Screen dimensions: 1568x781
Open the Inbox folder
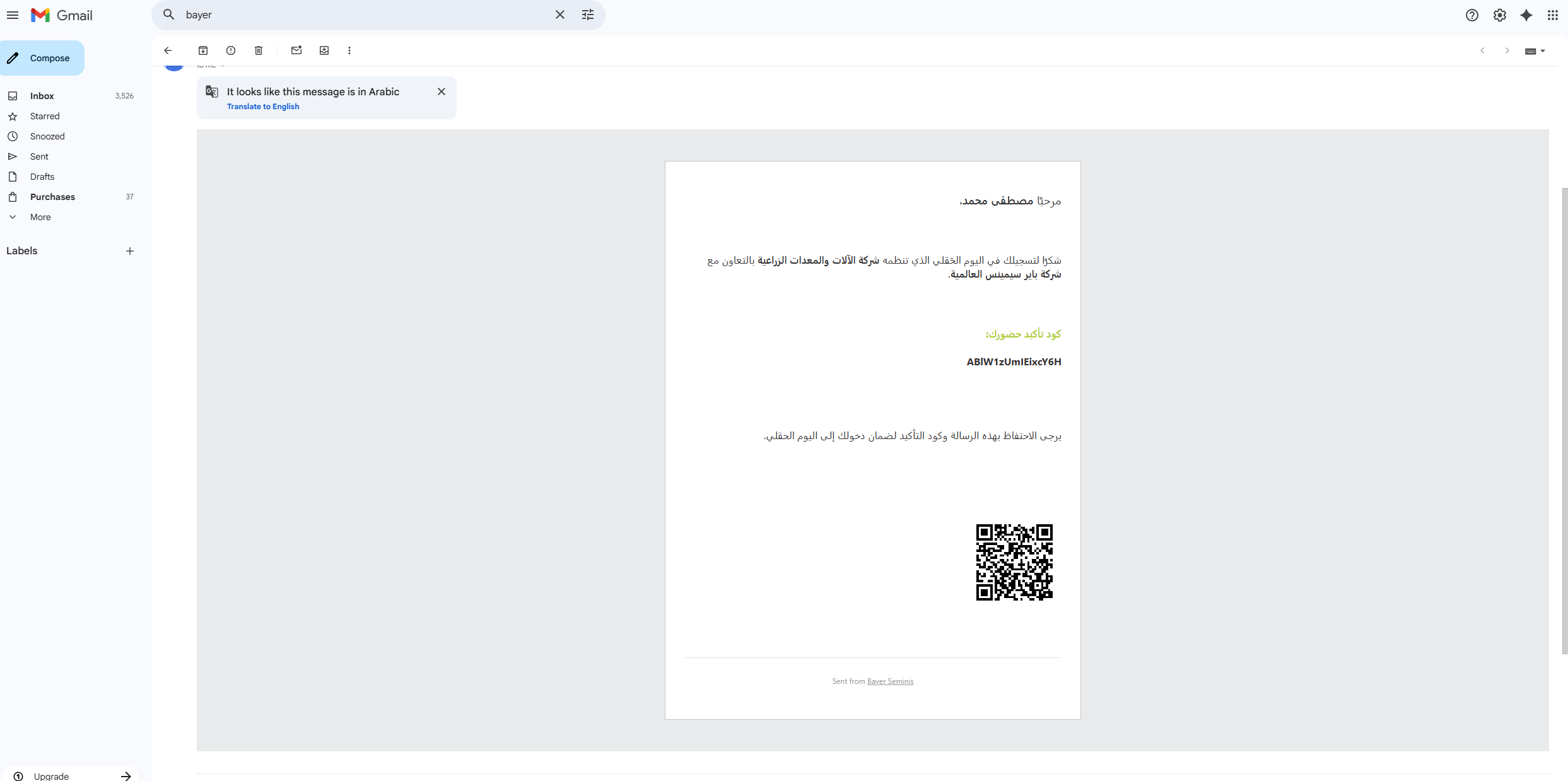(x=42, y=96)
